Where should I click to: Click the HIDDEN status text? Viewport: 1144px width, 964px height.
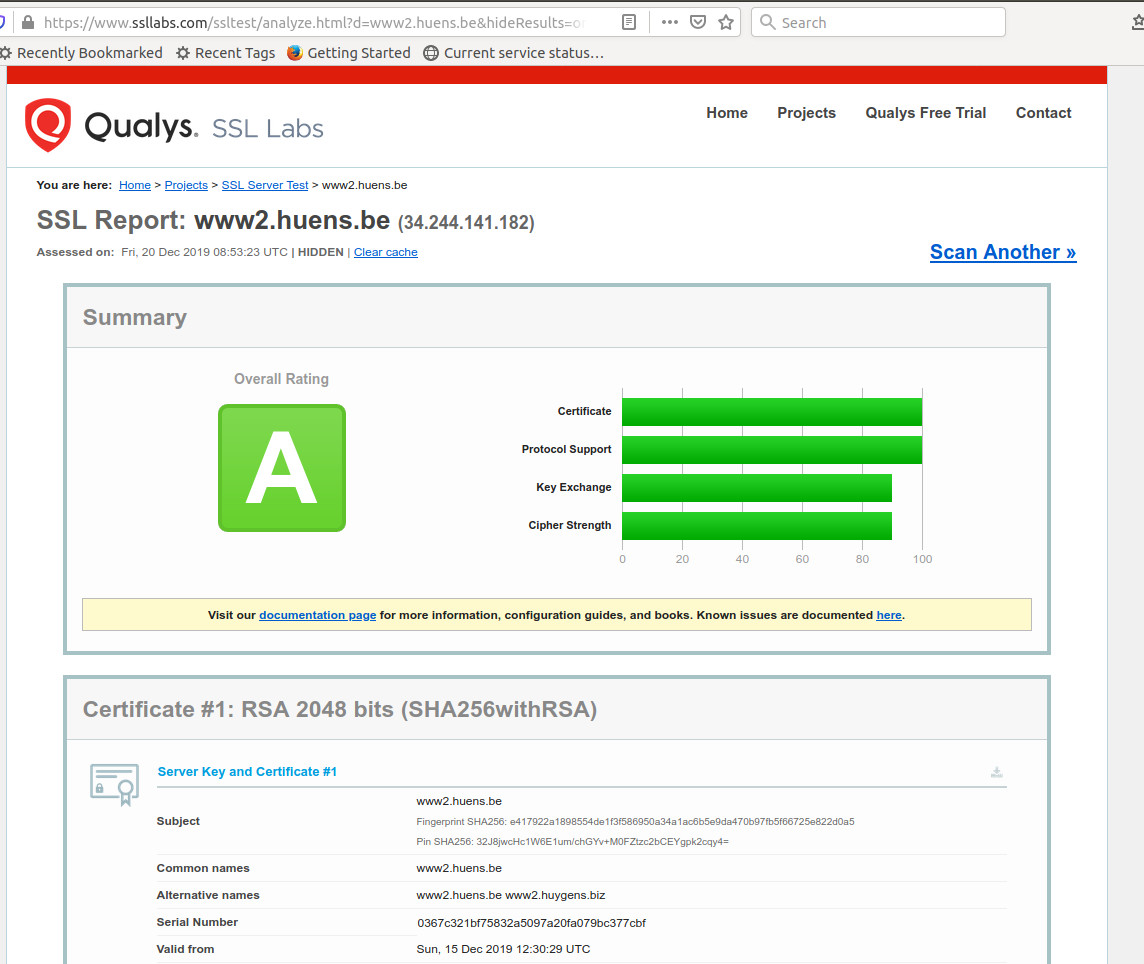(320, 252)
